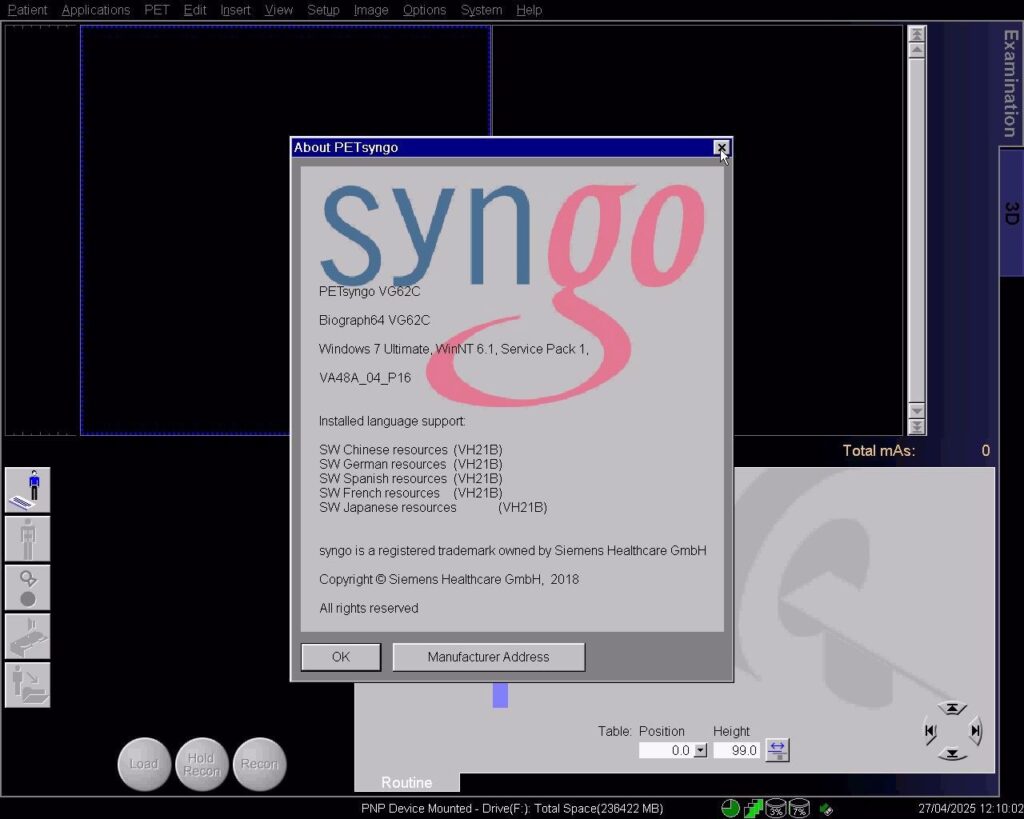Click the left skip-to-start navigation arrow
1024x819 pixels.
(930, 731)
